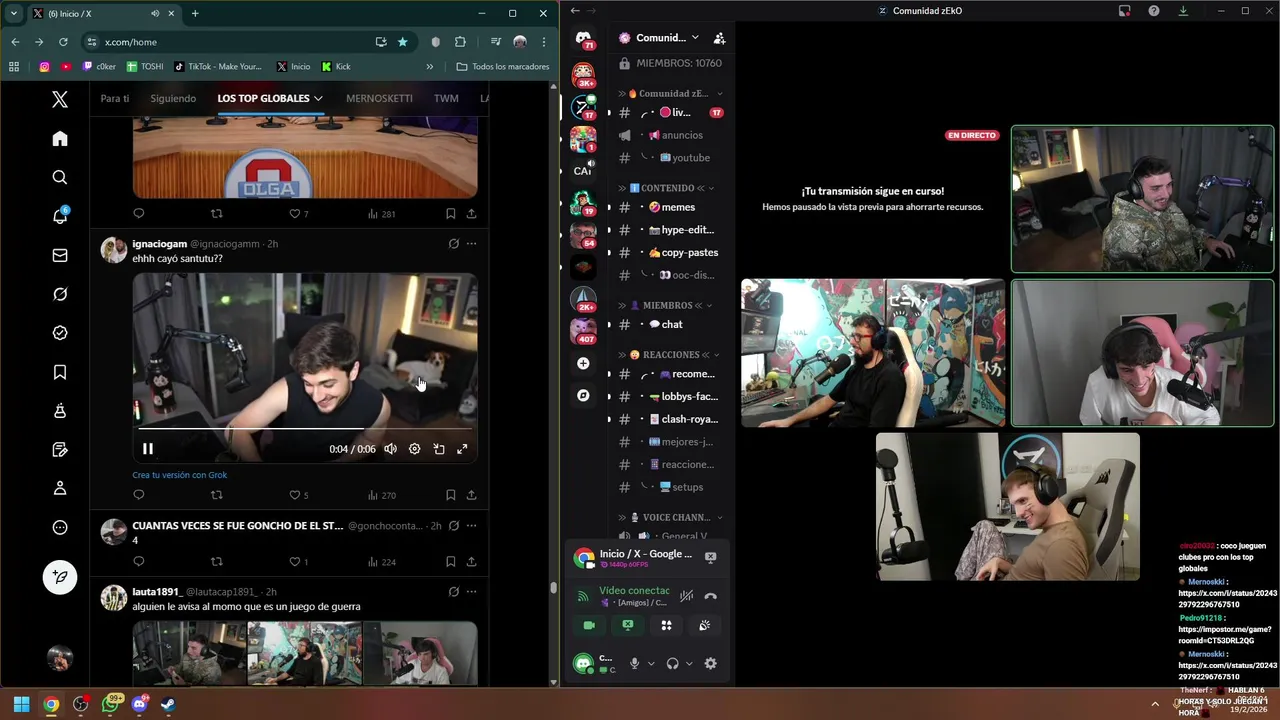This screenshot has height=720, width=1280.
Task: Open Discord soundboard icon
Action: 704,625
